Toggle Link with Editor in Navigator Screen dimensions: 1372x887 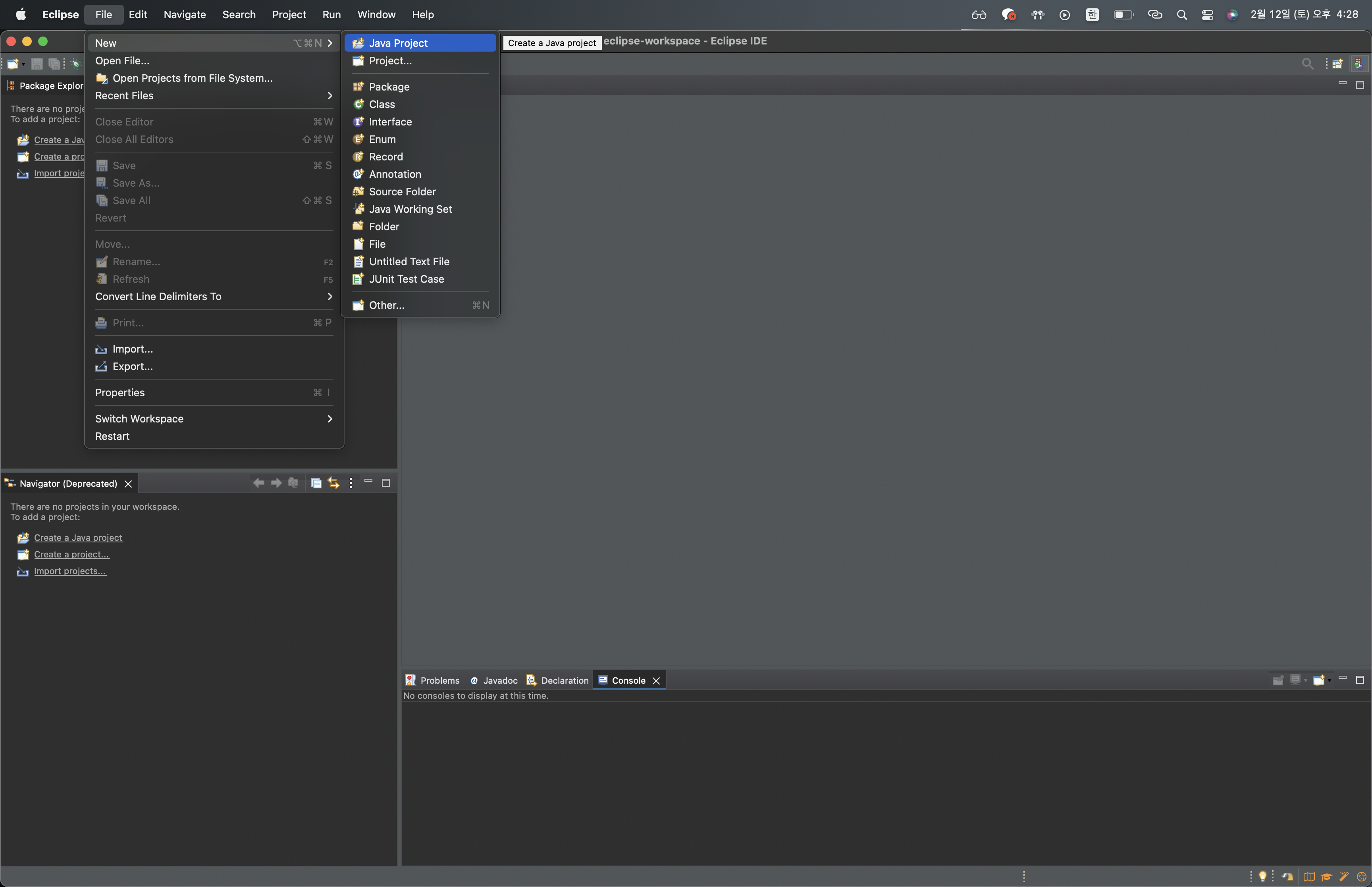pyautogui.click(x=333, y=483)
